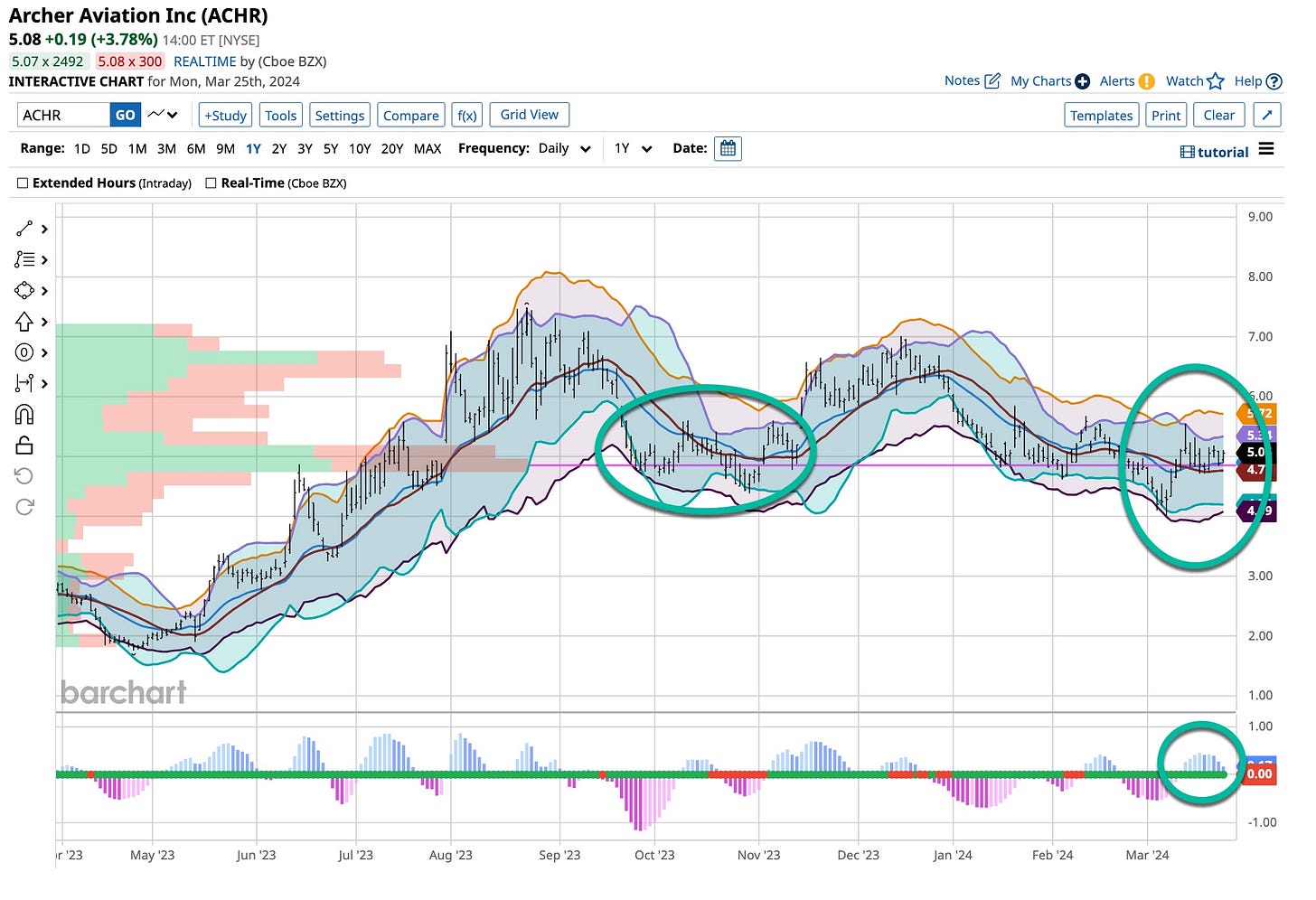The height and width of the screenshot is (900, 1316).
Task: Click the Compare button
Action: tap(411, 115)
